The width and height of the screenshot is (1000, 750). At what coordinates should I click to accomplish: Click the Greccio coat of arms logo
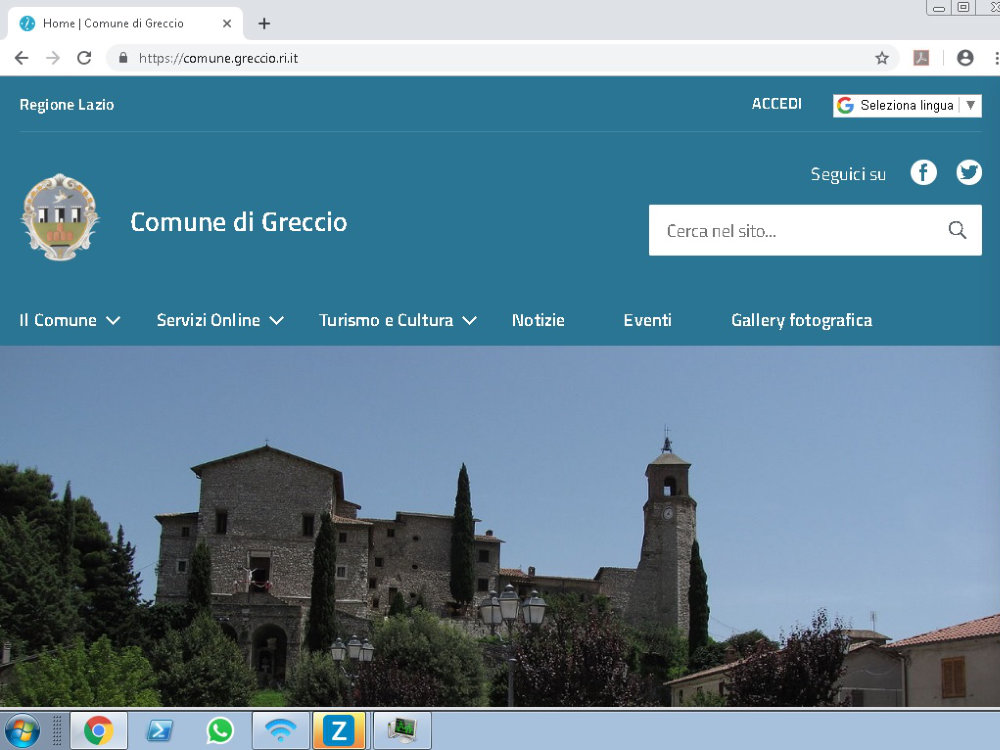[60, 217]
